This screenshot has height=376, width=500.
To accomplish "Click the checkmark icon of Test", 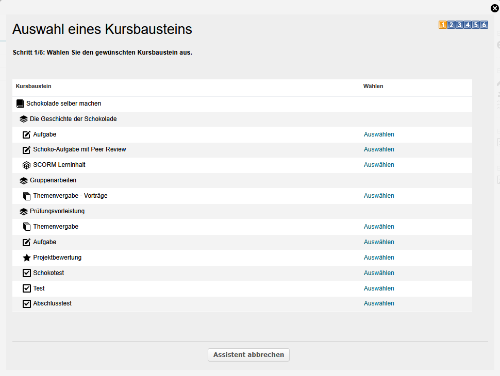I will (x=27, y=288).
